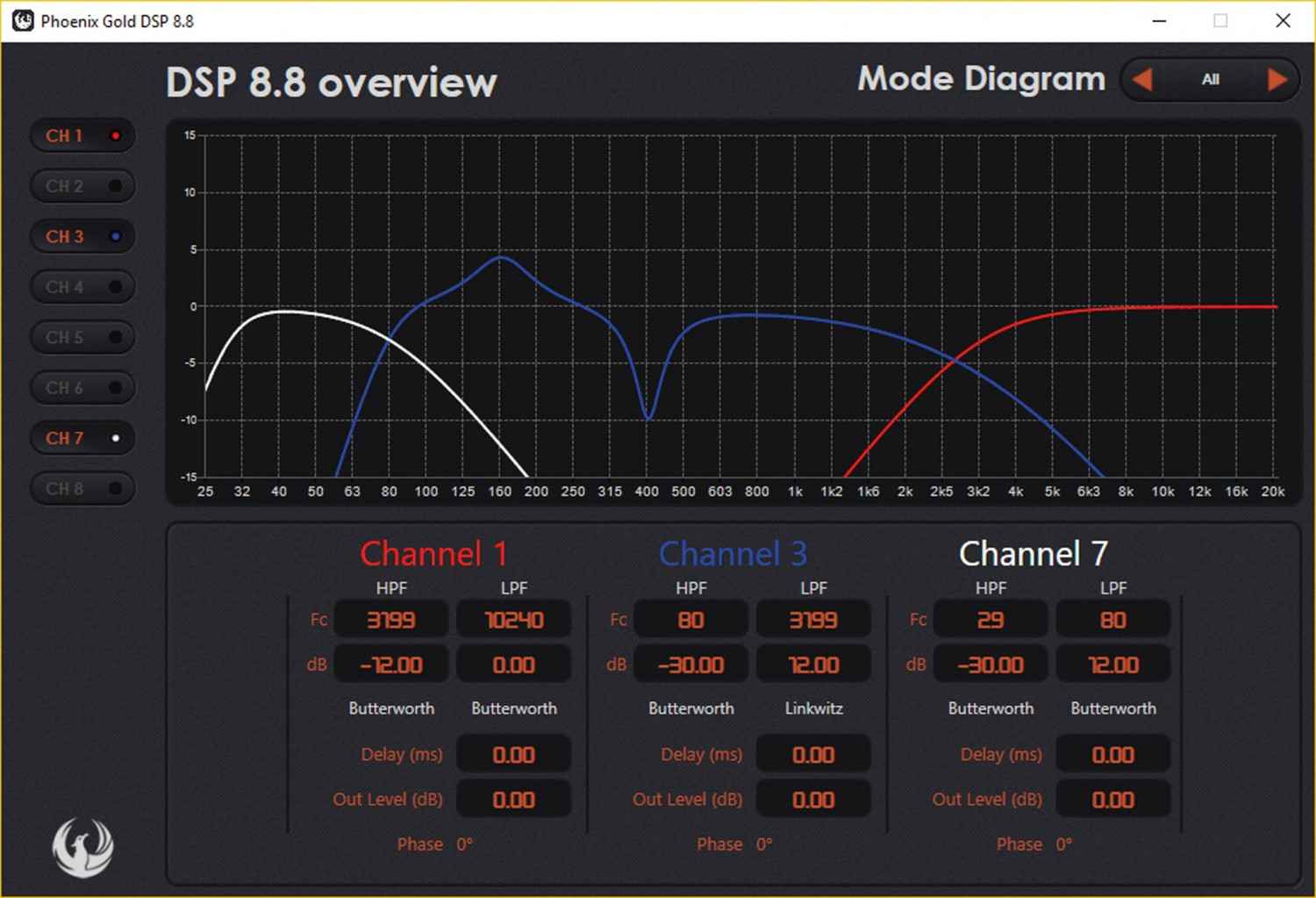Select Channel 7 HPF dB value -30.00
Image resolution: width=1316 pixels, height=898 pixels.
(991, 665)
